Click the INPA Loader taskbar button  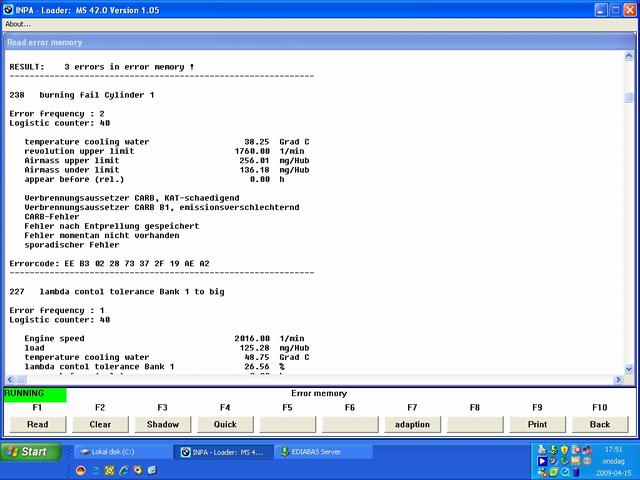pyautogui.click(x=222, y=452)
